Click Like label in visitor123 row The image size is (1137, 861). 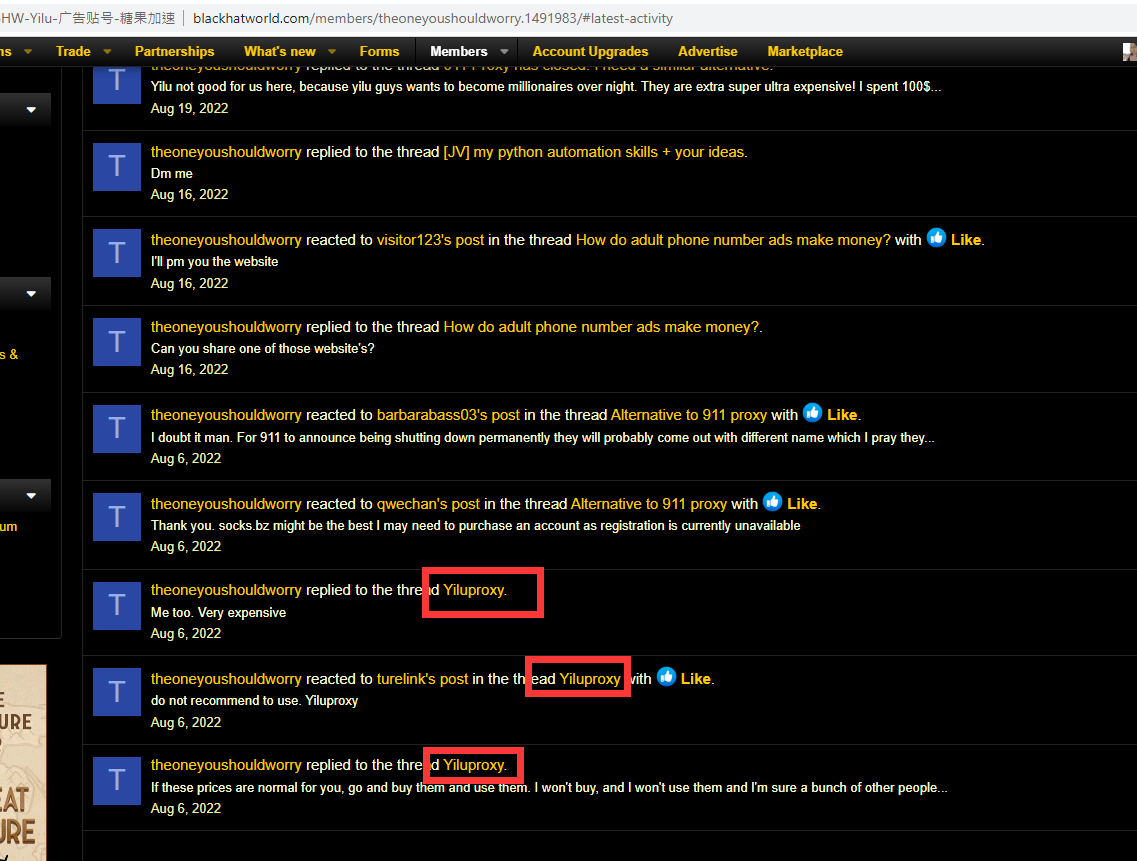(x=966, y=239)
